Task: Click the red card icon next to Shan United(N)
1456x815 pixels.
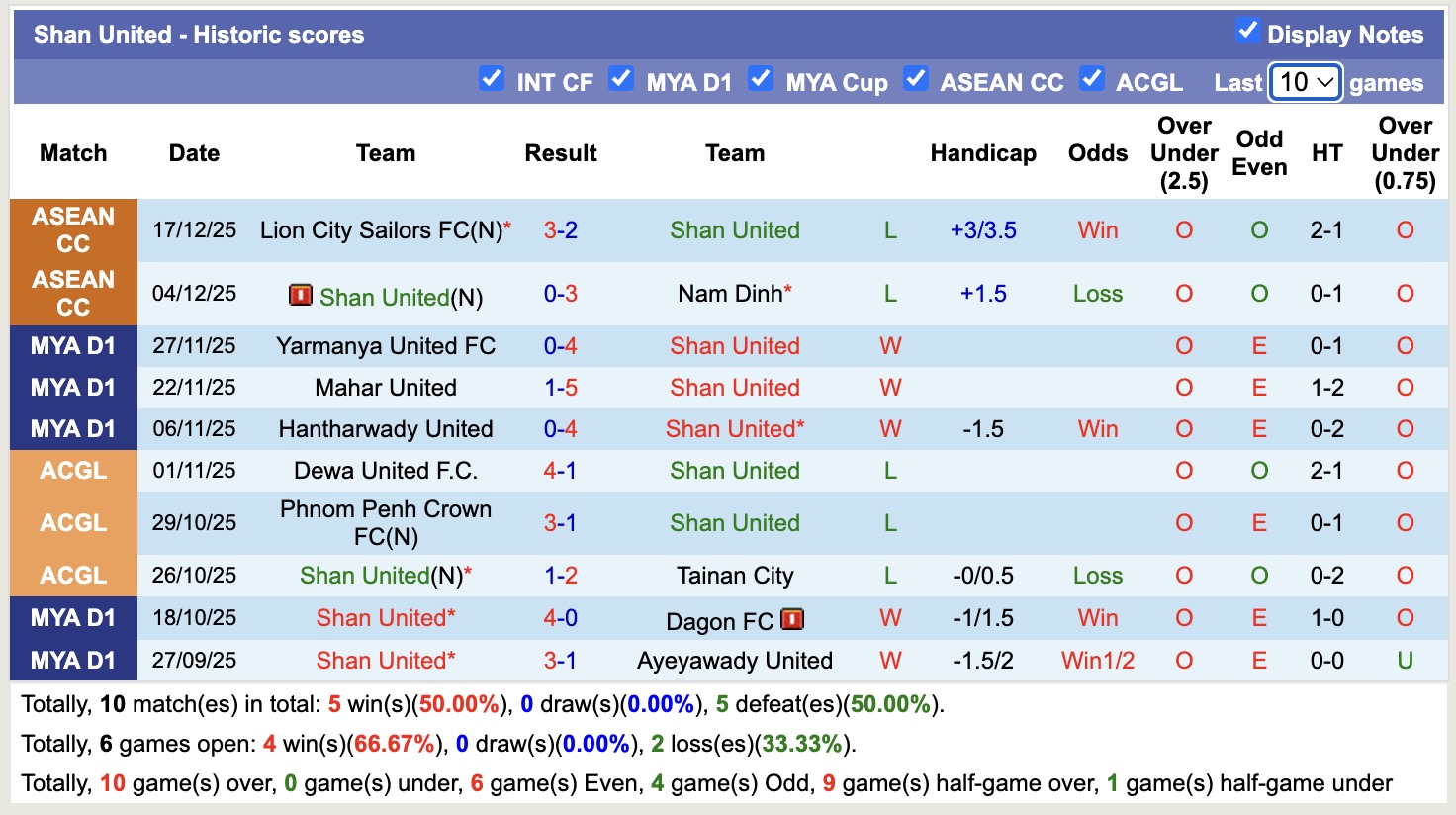Action: coord(299,296)
